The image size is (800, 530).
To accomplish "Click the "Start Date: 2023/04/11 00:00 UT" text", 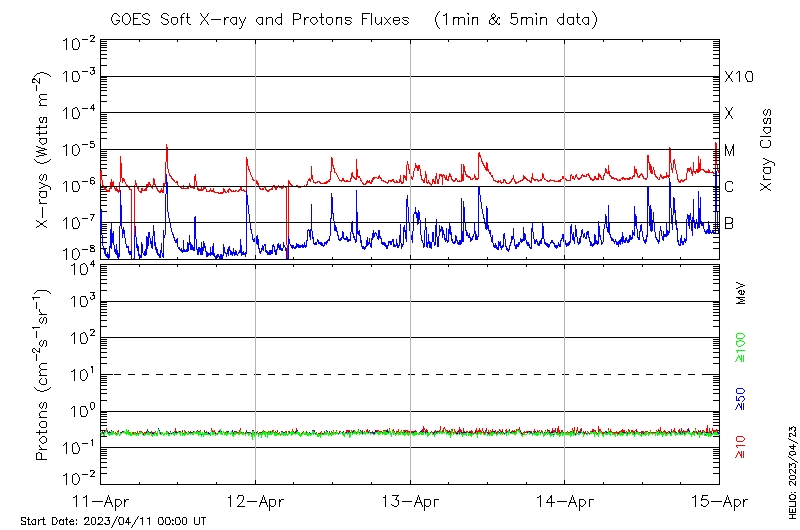I will tap(113, 521).
